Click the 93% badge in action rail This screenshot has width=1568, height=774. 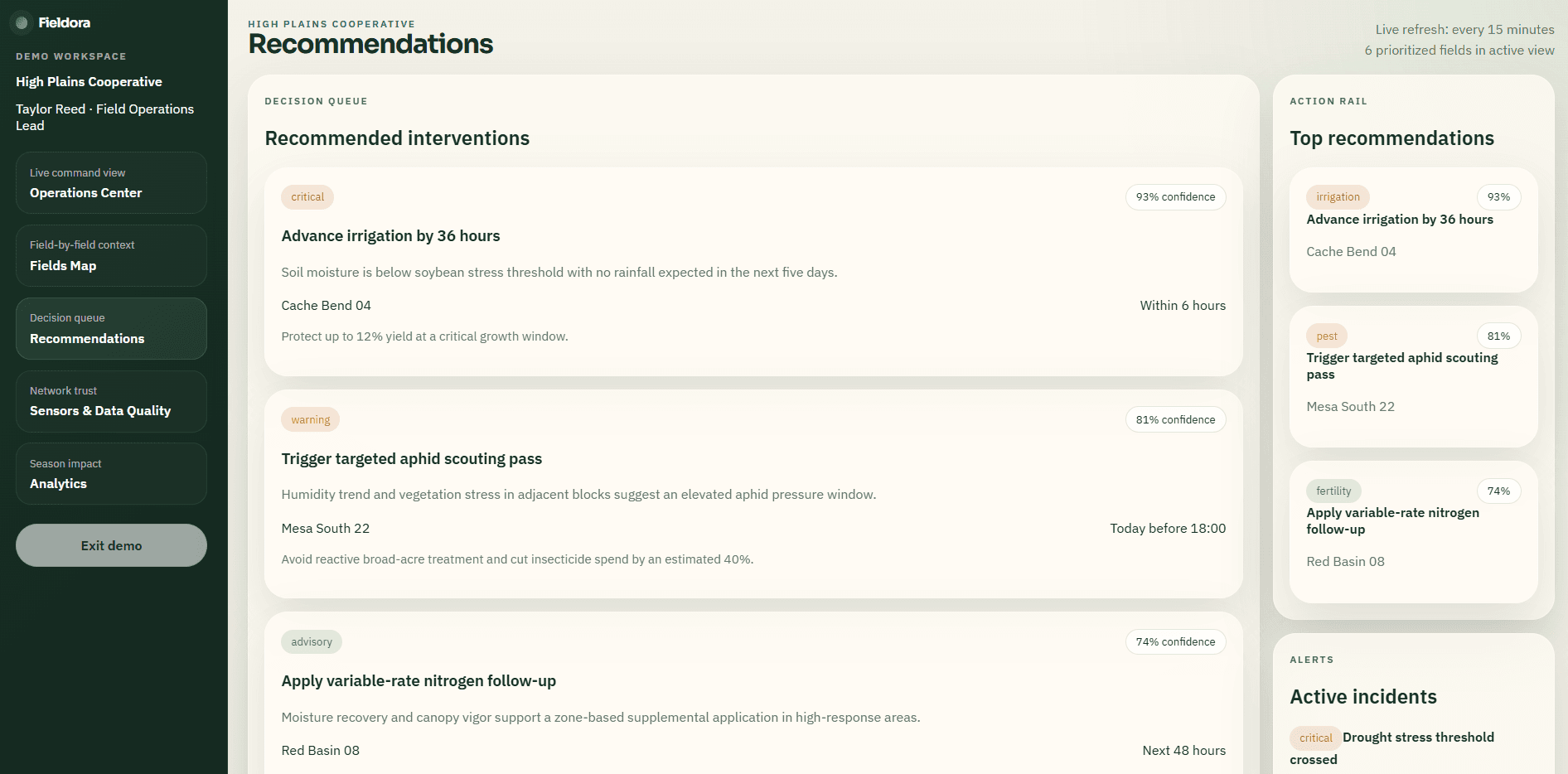(x=1498, y=197)
